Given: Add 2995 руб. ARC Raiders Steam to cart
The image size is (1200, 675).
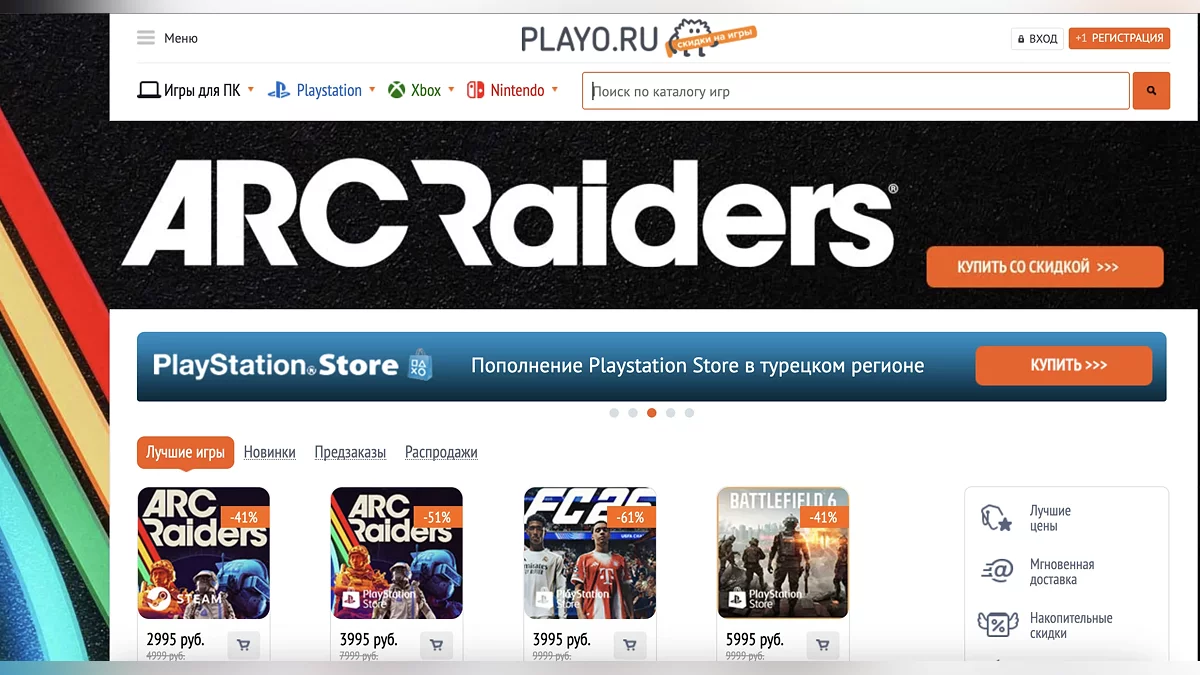Looking at the screenshot, I should click(244, 645).
